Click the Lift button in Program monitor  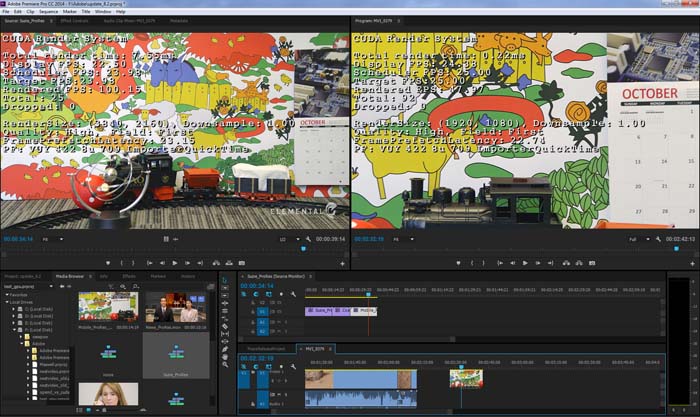point(566,263)
